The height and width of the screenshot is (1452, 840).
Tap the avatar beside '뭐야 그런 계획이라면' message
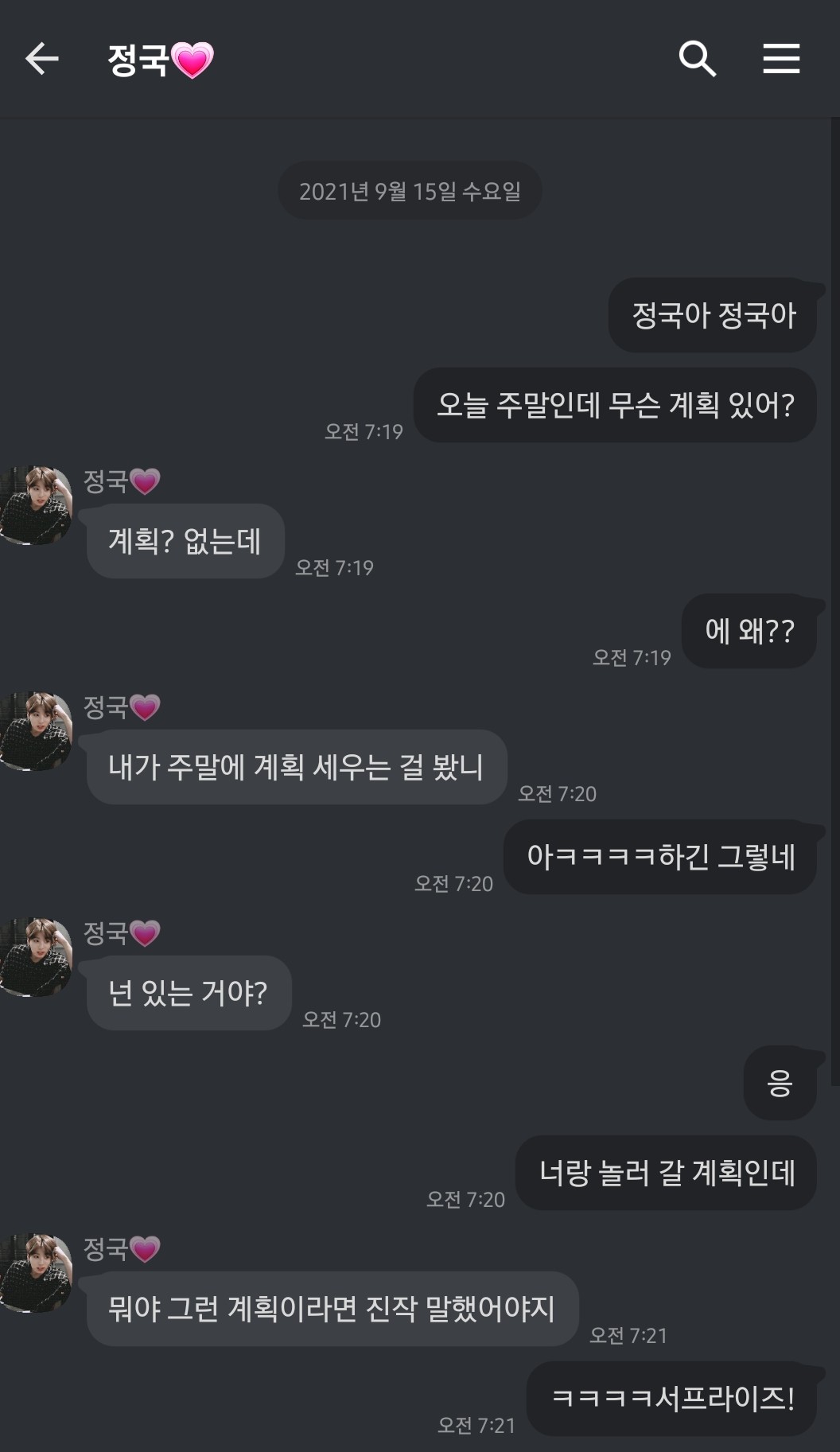coord(37,1274)
